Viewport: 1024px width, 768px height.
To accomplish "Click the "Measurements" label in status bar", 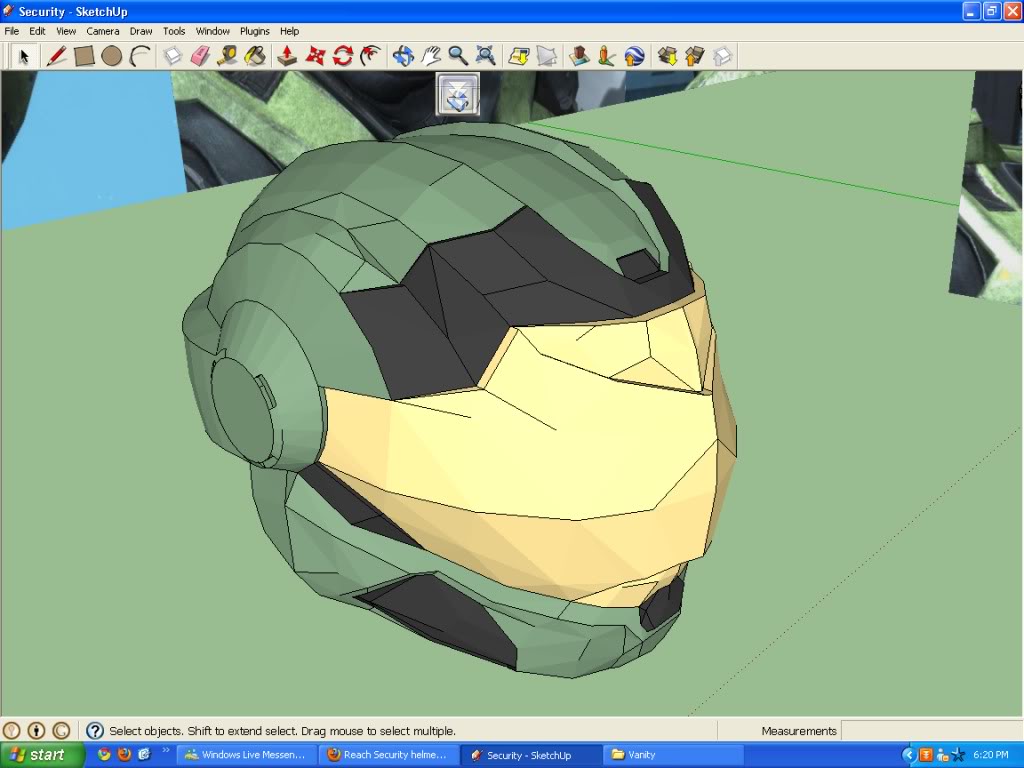I will pyautogui.click(x=799, y=731).
